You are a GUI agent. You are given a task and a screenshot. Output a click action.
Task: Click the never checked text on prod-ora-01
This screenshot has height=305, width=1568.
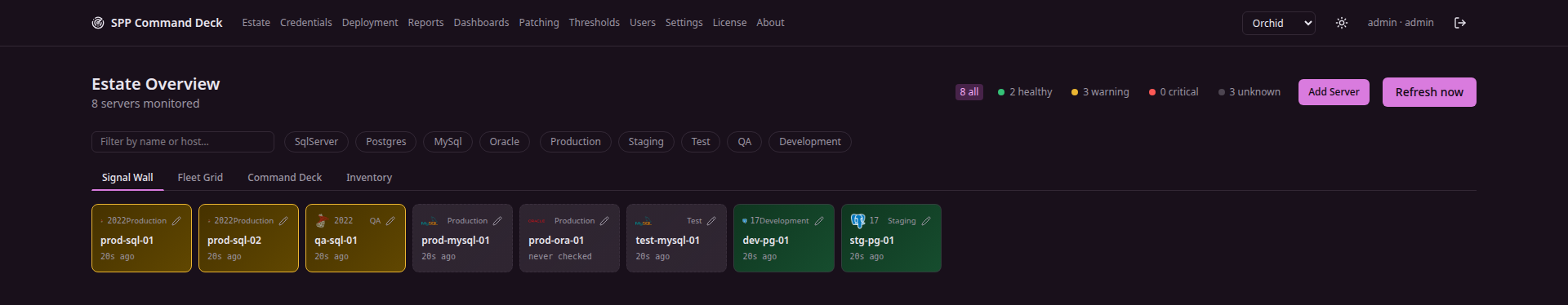[x=560, y=256]
